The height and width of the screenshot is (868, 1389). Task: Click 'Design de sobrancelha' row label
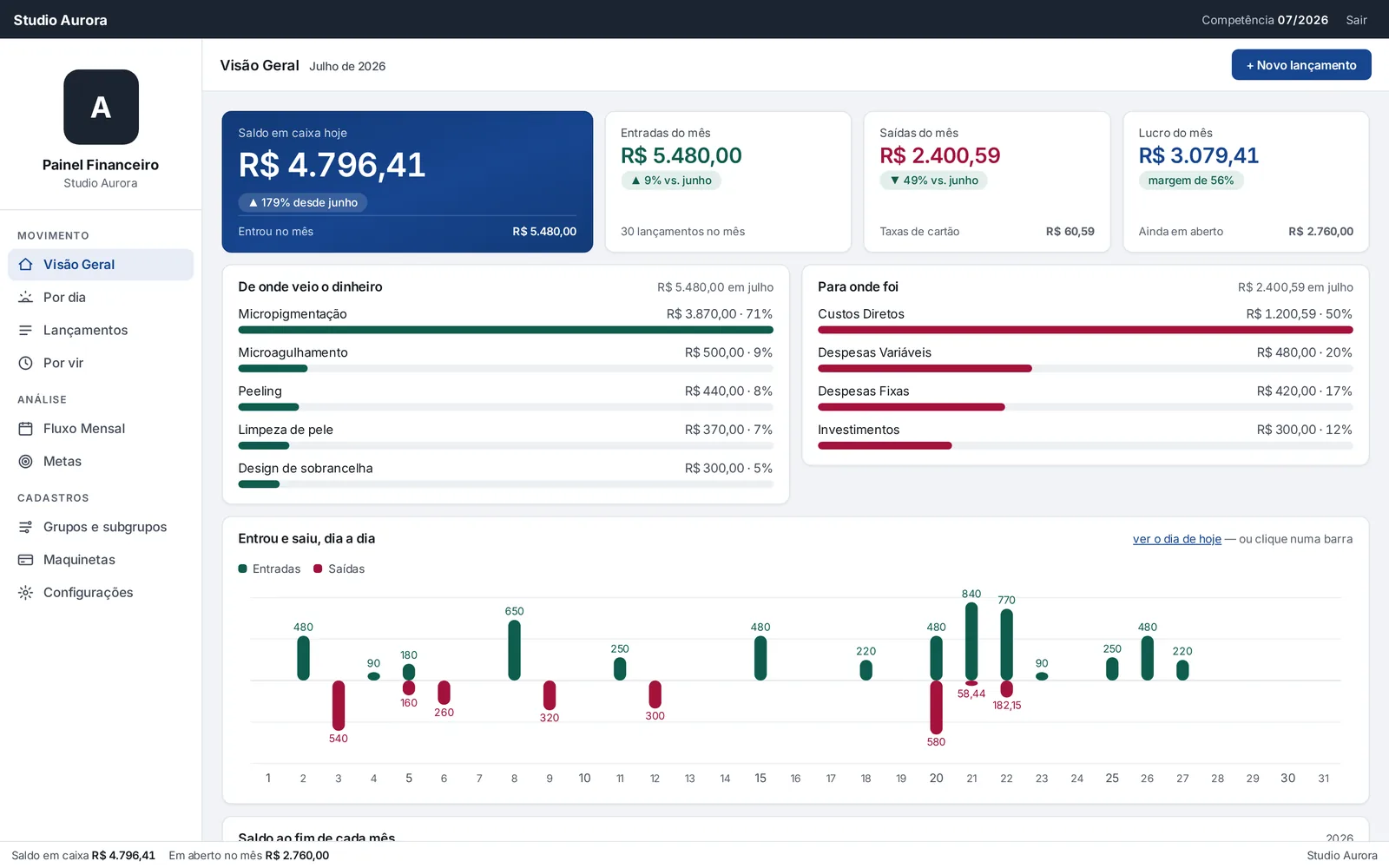tap(306, 469)
